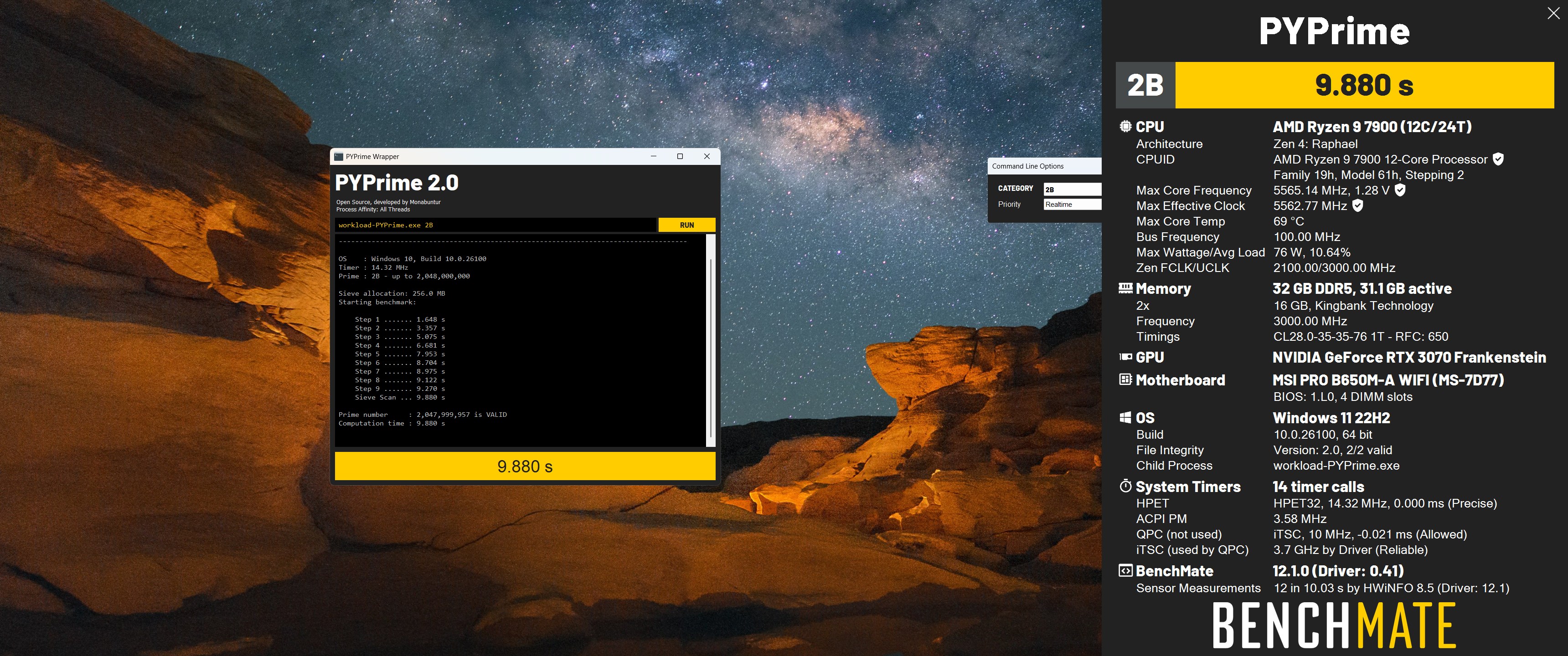Click the GPU card icon
The width and height of the screenshot is (1568, 656).
(x=1125, y=357)
